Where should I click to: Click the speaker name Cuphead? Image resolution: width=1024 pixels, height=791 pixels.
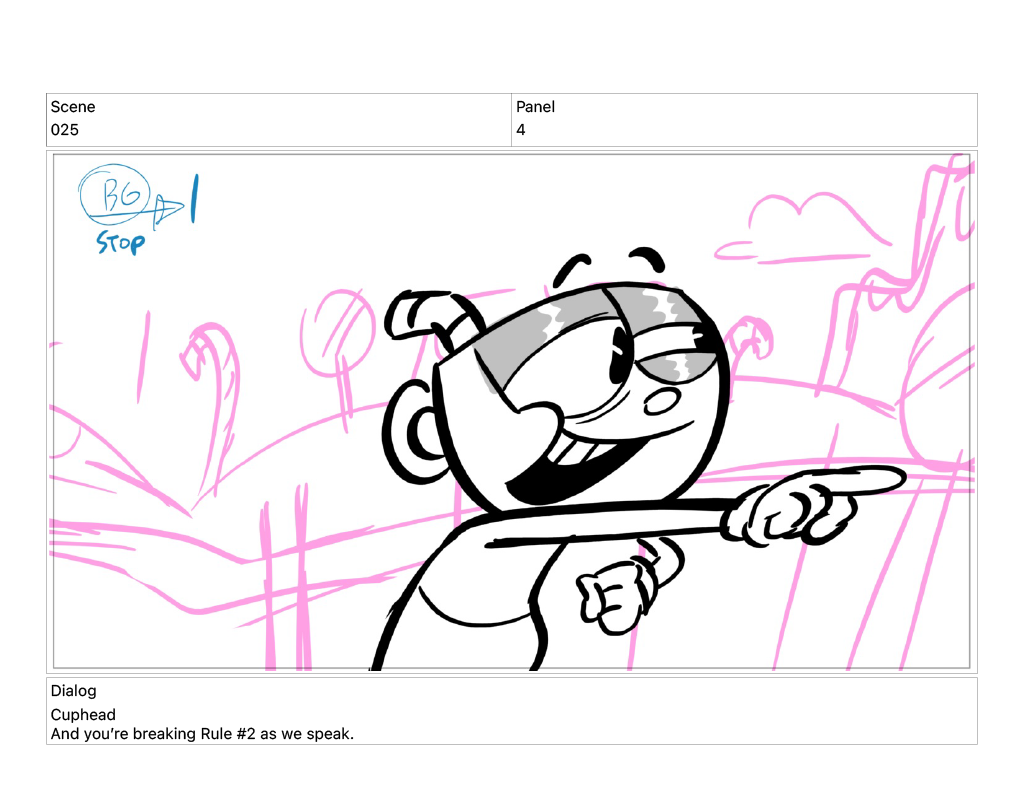coord(83,715)
